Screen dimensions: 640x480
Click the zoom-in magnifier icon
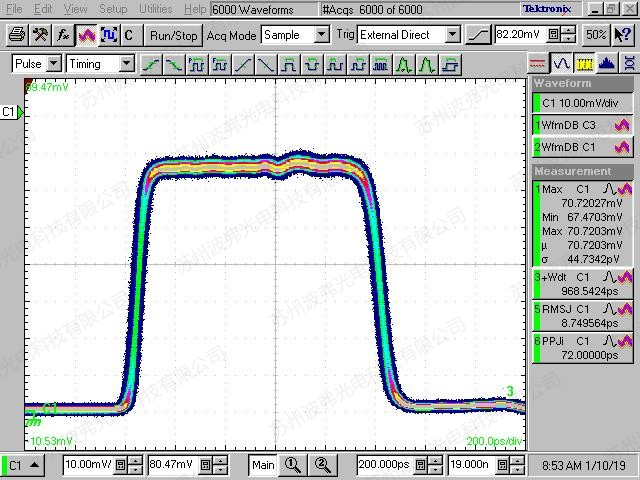[x=293, y=465]
